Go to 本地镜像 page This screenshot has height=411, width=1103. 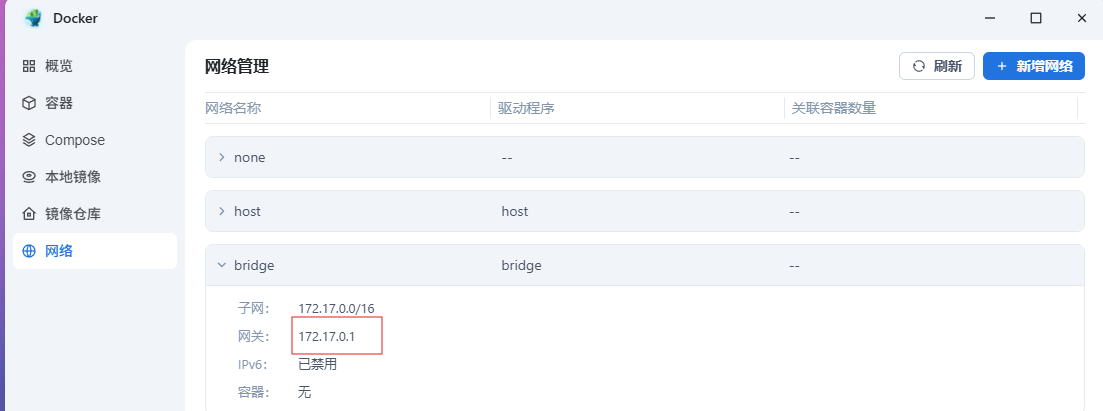(x=73, y=177)
